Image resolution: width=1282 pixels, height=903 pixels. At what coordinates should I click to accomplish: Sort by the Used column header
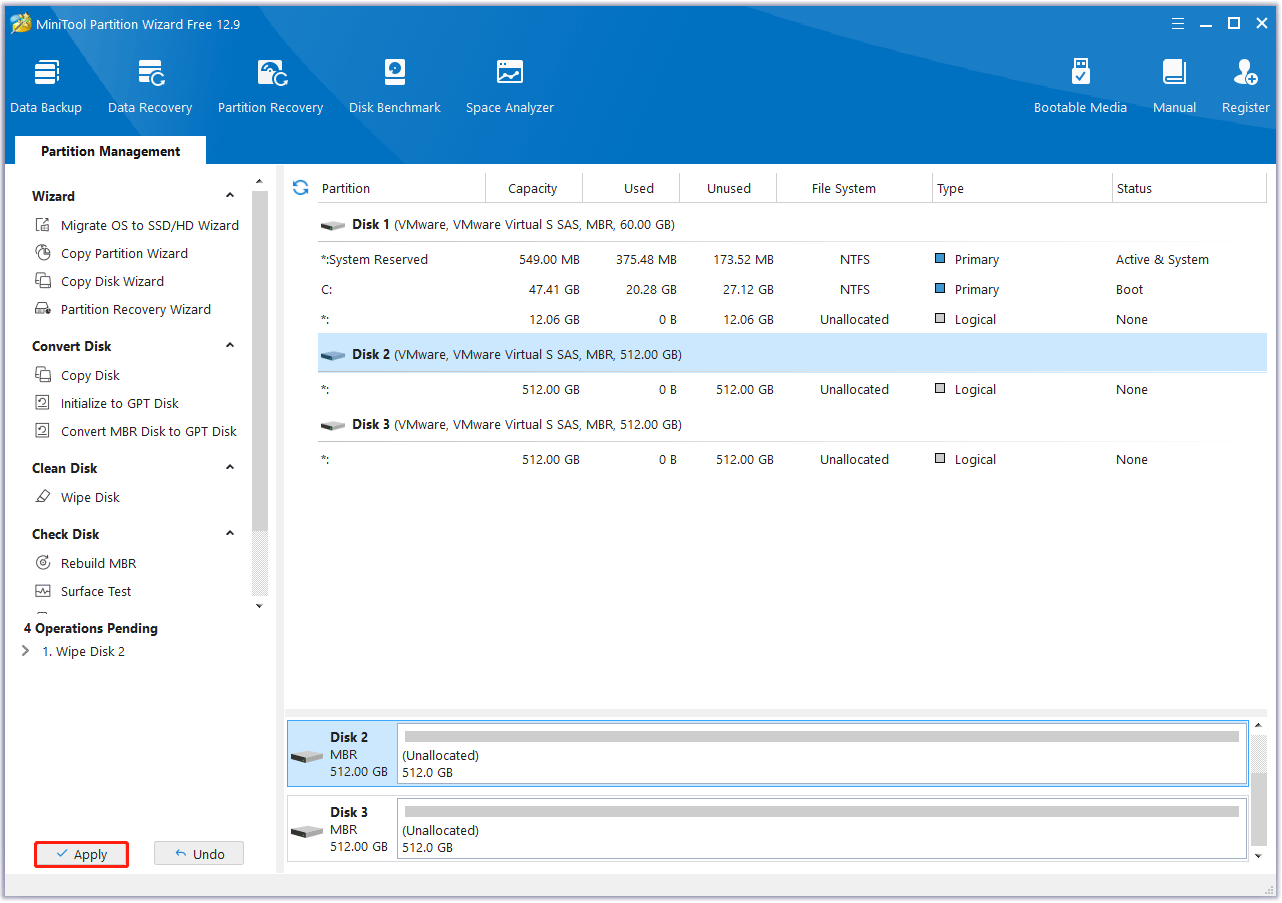point(631,188)
